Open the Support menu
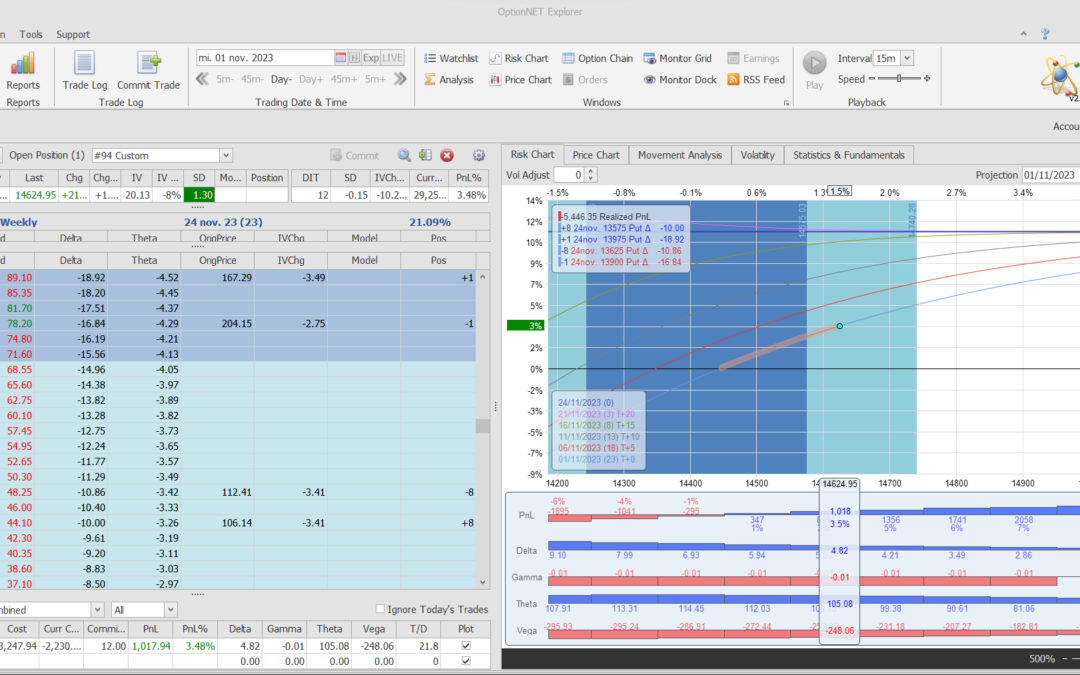 click(73, 34)
